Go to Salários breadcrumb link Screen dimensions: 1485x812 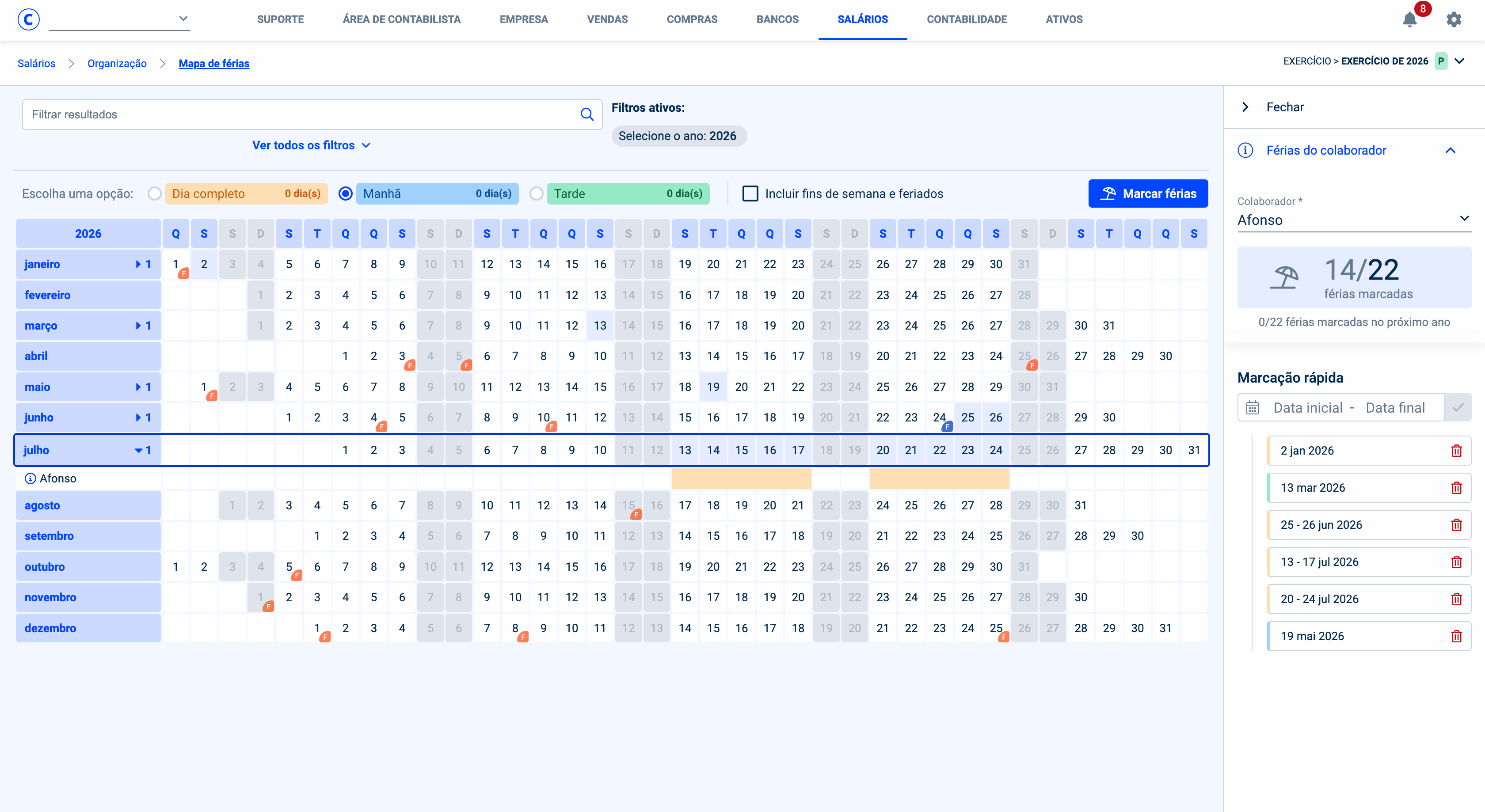[36, 63]
